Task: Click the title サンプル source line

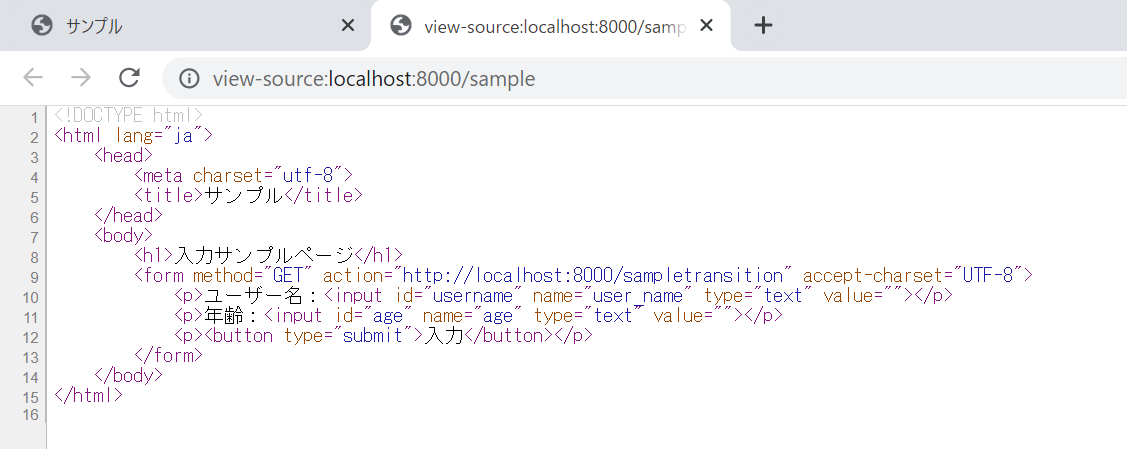Action: [248, 195]
